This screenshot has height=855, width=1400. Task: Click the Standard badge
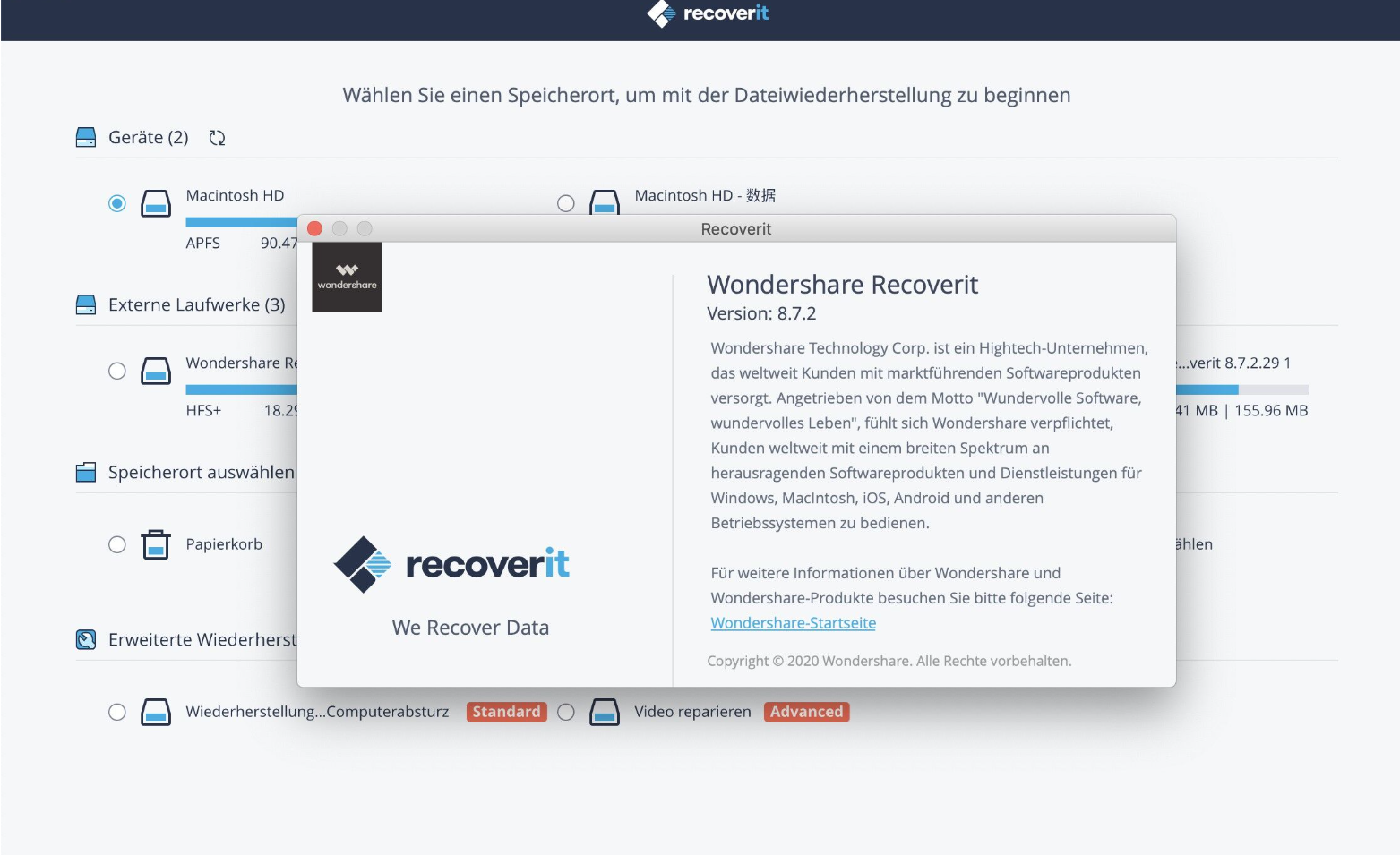click(506, 712)
